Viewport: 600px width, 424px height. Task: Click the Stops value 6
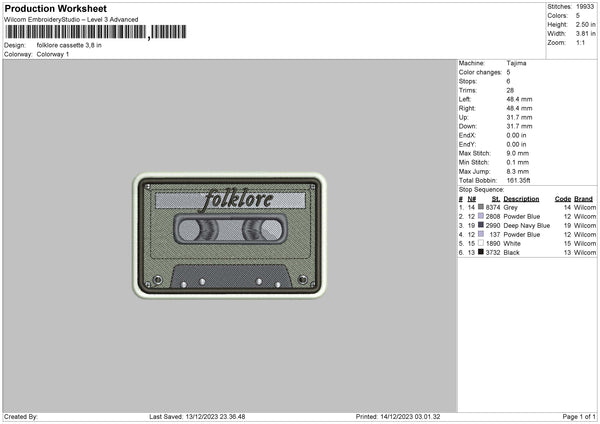coord(508,81)
